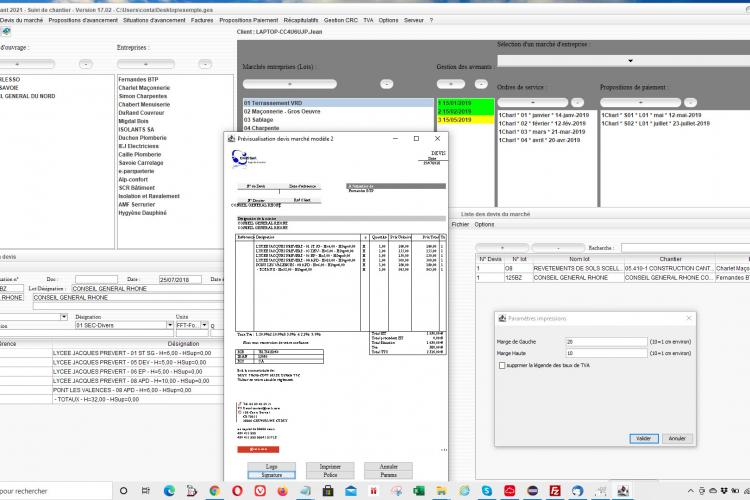This screenshot has height=500, width=750.
Task: Select green avenant 1 15/01/2019
Action: point(465,103)
